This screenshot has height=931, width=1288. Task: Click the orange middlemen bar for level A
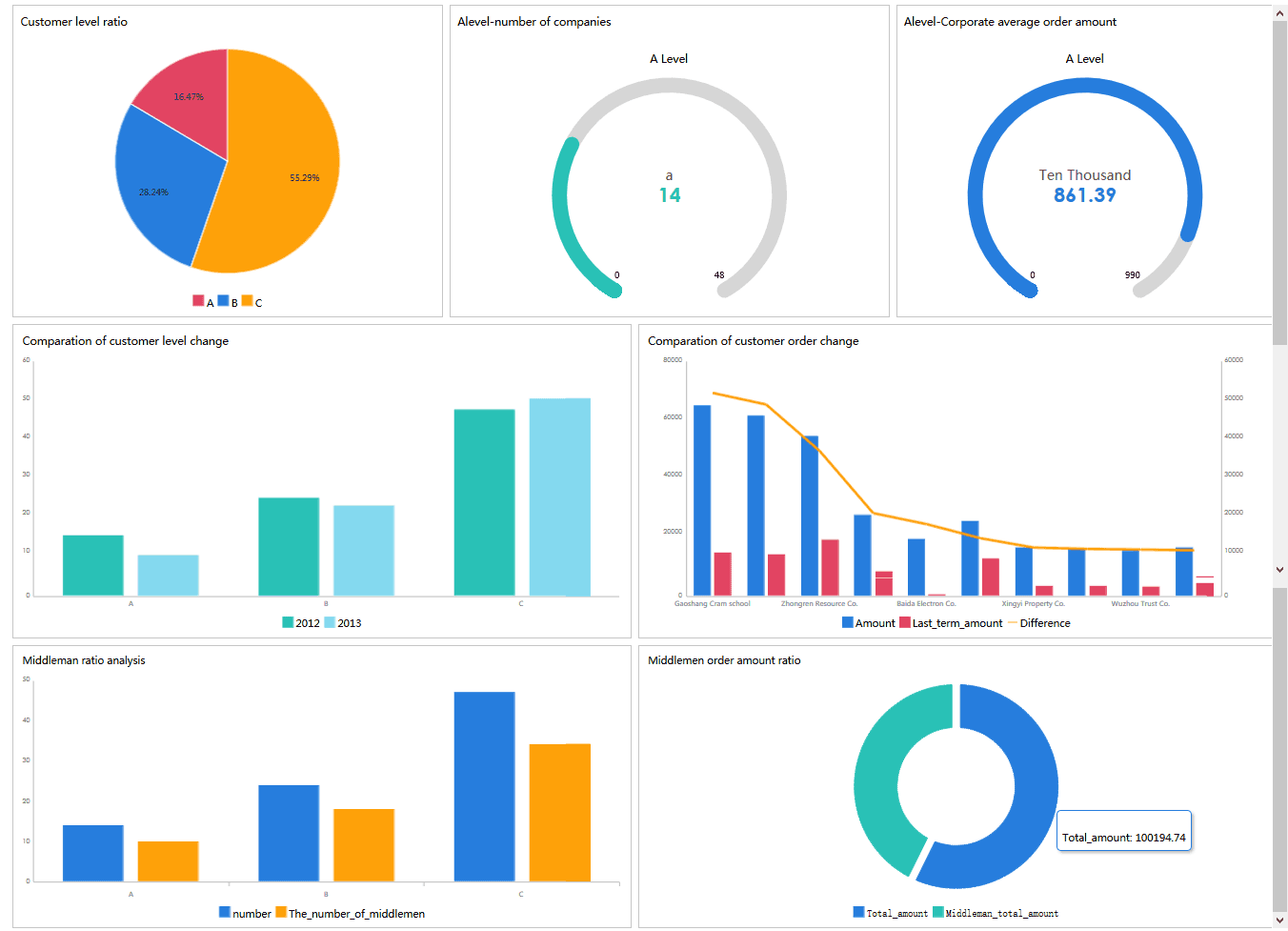[169, 861]
